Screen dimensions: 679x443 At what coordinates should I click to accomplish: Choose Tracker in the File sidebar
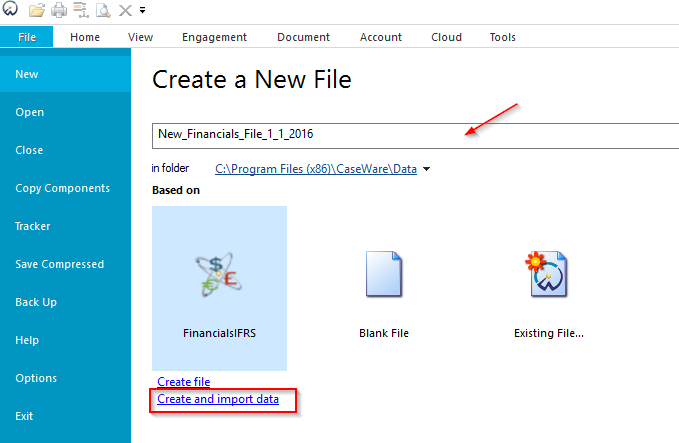(65, 226)
